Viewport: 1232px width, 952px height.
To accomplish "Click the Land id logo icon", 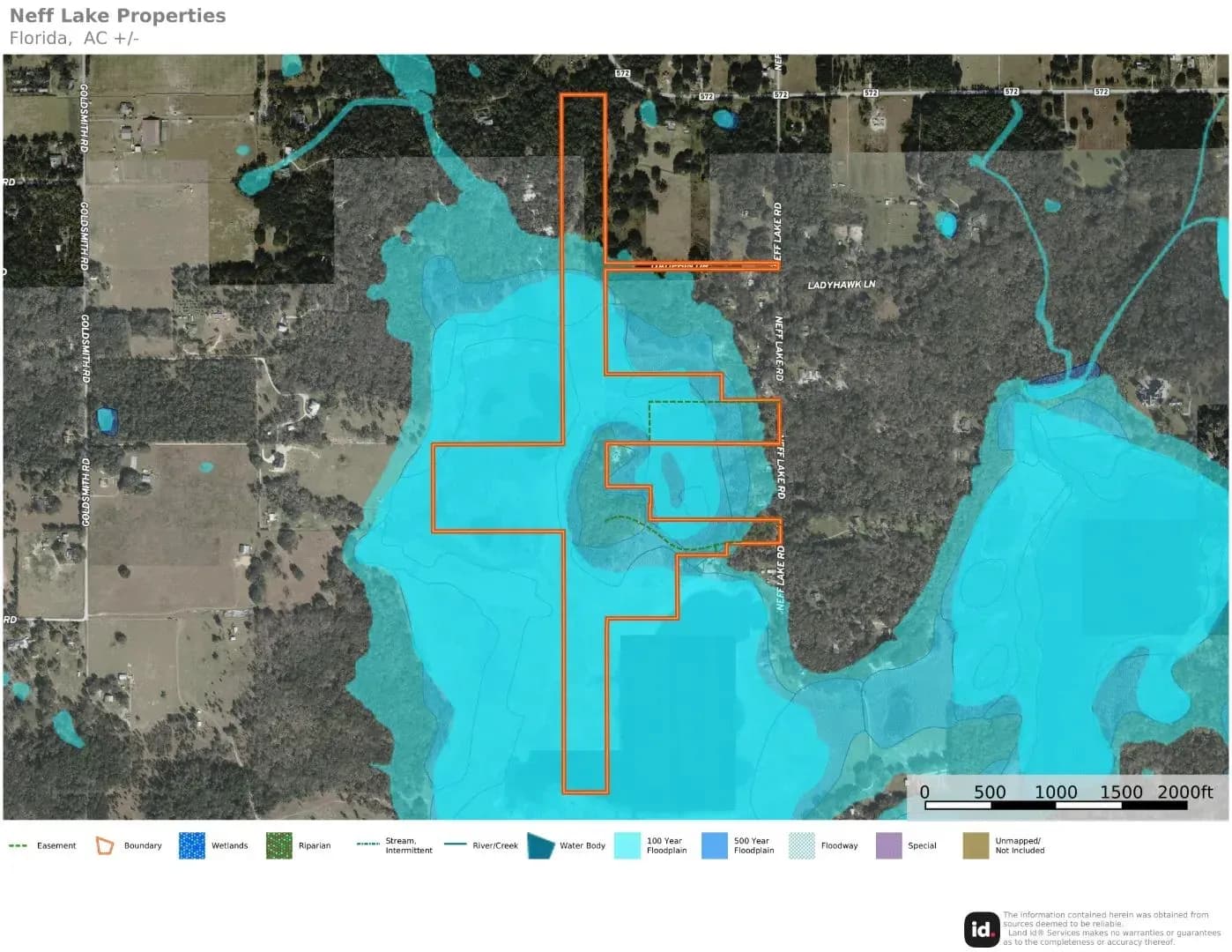I will coord(982,929).
